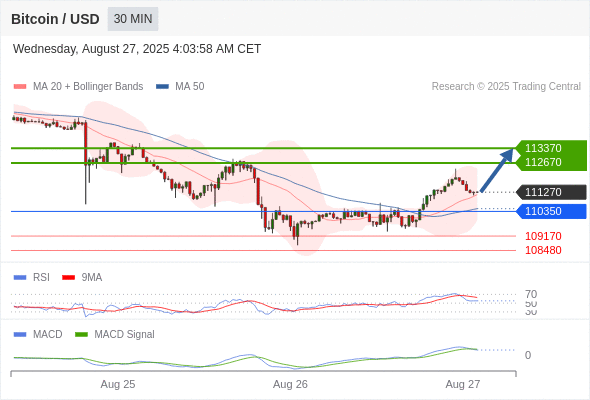This screenshot has height=400, width=590.
Task: Click the Aug 25 date axis label
Action: coord(118,384)
